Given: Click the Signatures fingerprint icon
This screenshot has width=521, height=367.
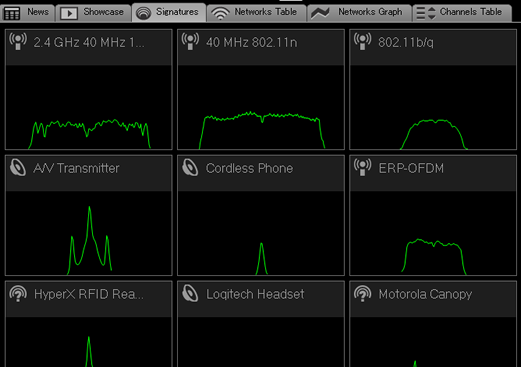Looking at the screenshot, I should coord(143,13).
